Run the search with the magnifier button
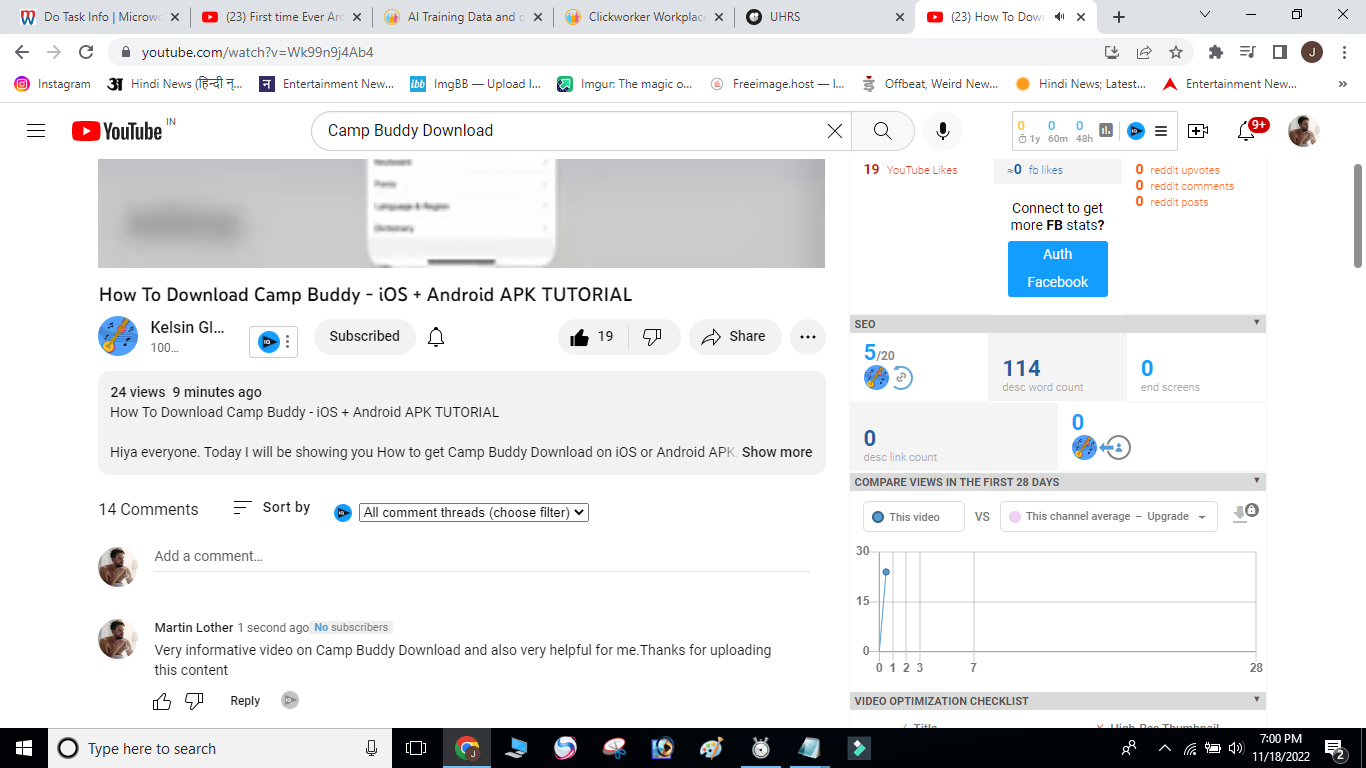The height and width of the screenshot is (768, 1366). (882, 131)
